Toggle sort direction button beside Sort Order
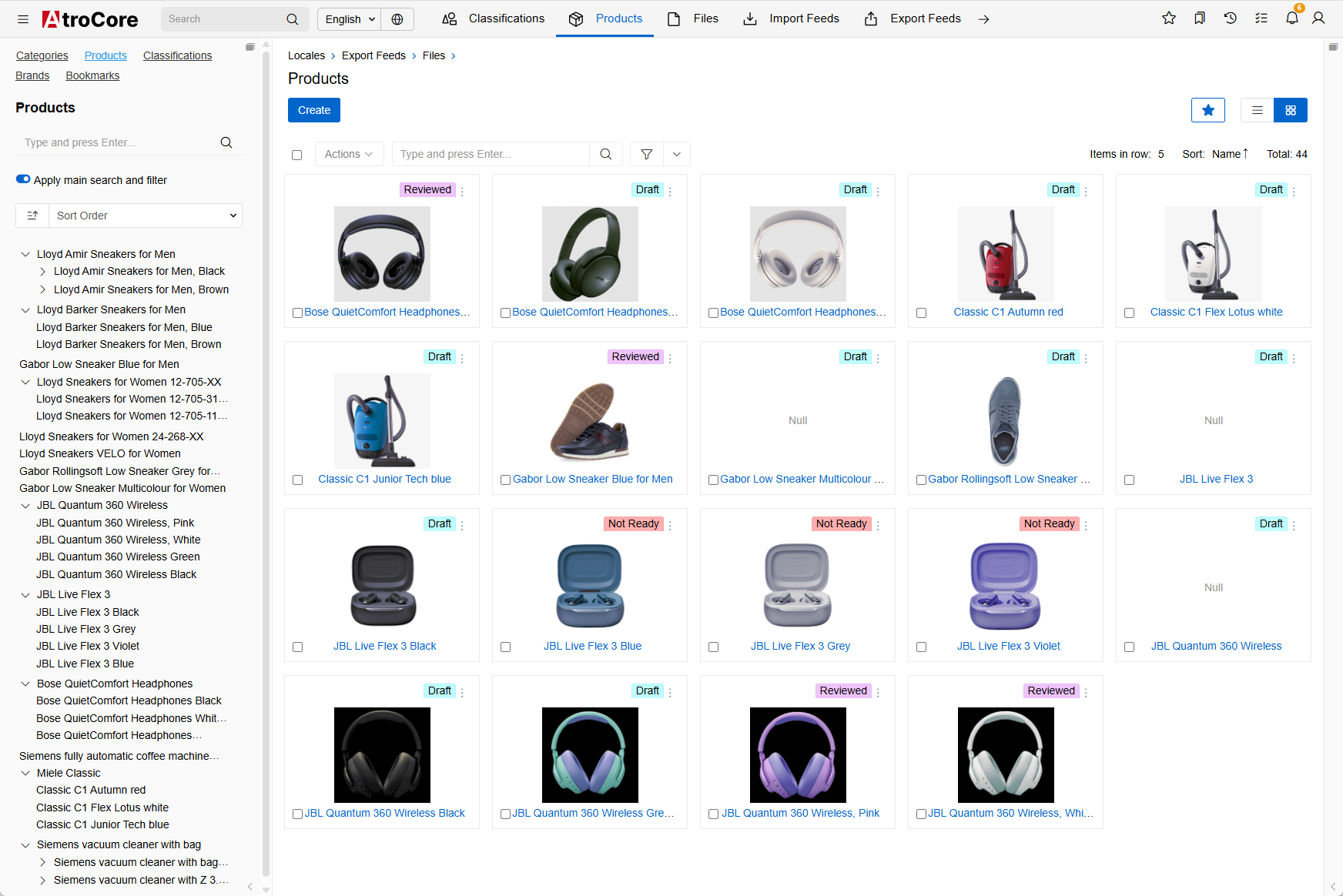Screen dimensions: 1343x896 pyautogui.click(x=32, y=216)
